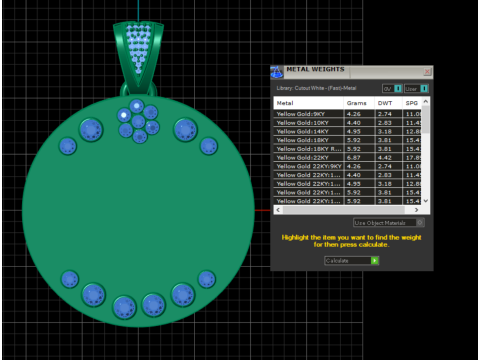Select the Yellow Gold:18KY R... row
This screenshot has height=360, width=480.
click(x=347, y=149)
